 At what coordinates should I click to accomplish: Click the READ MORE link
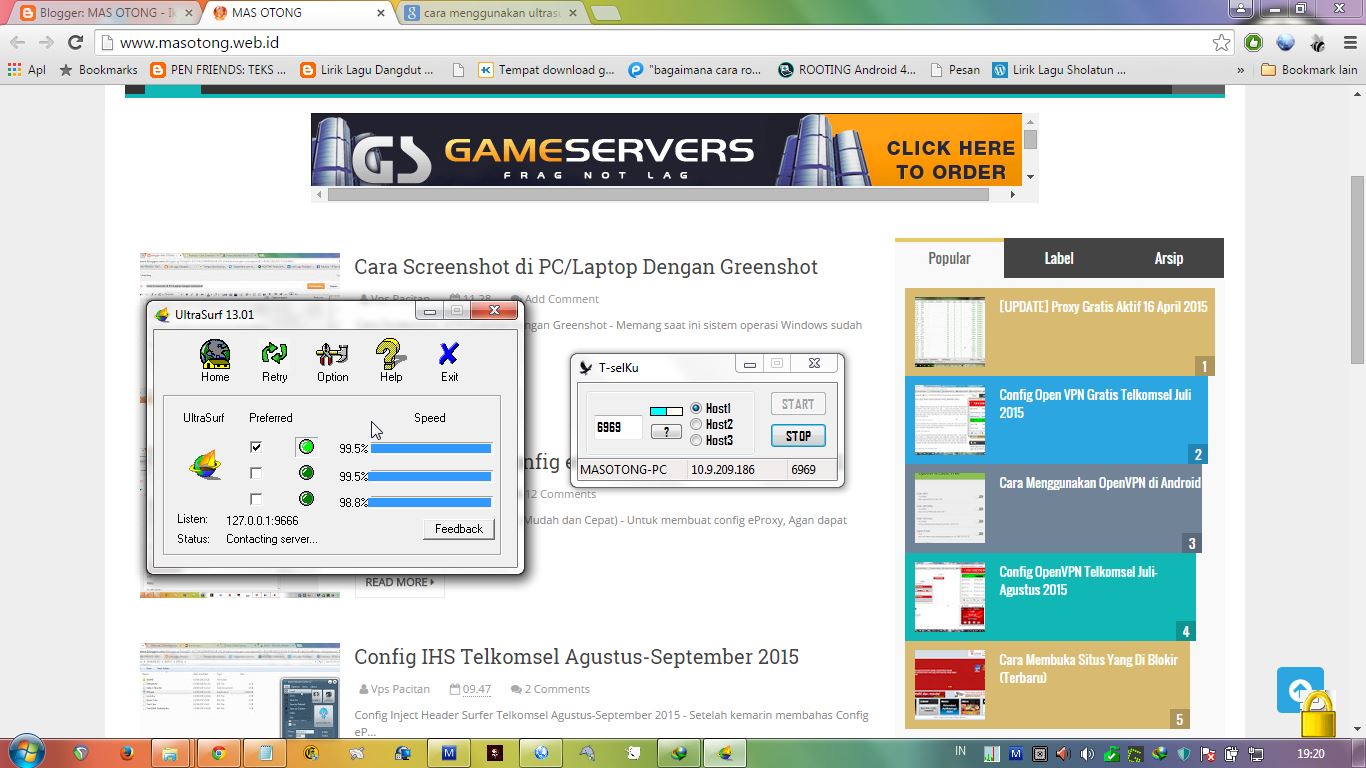click(x=399, y=582)
